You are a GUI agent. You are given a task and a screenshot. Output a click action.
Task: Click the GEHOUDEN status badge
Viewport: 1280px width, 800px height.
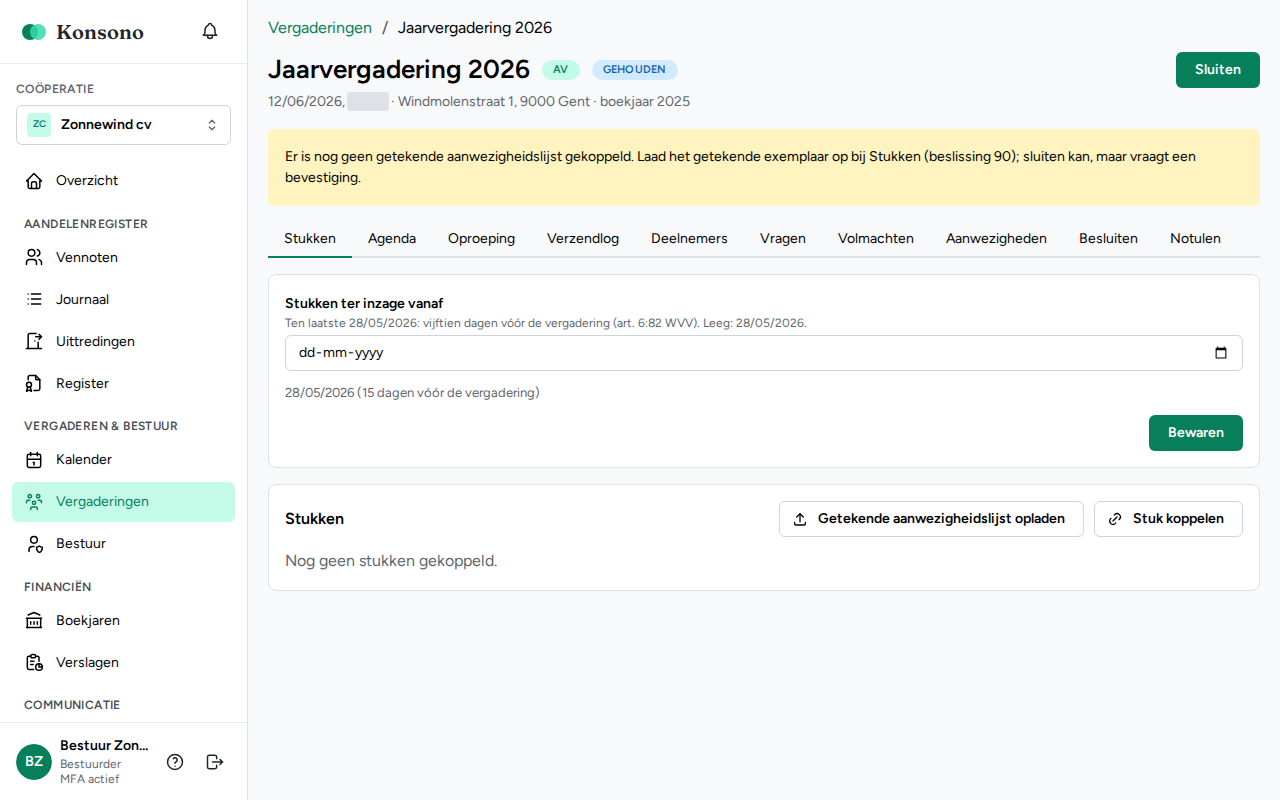[634, 70]
